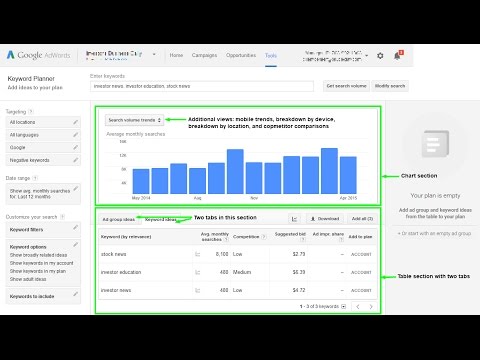This screenshot has height=360, width=480.
Task: Switch to the Ad group ideas tab
Action: click(119, 219)
